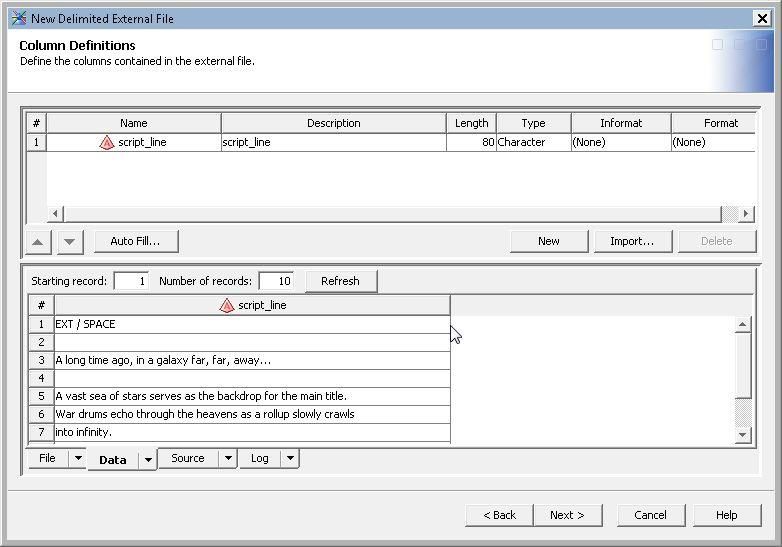Screen dimensions: 782x547
Task: Click the Format column header
Action: click(x=714, y=123)
